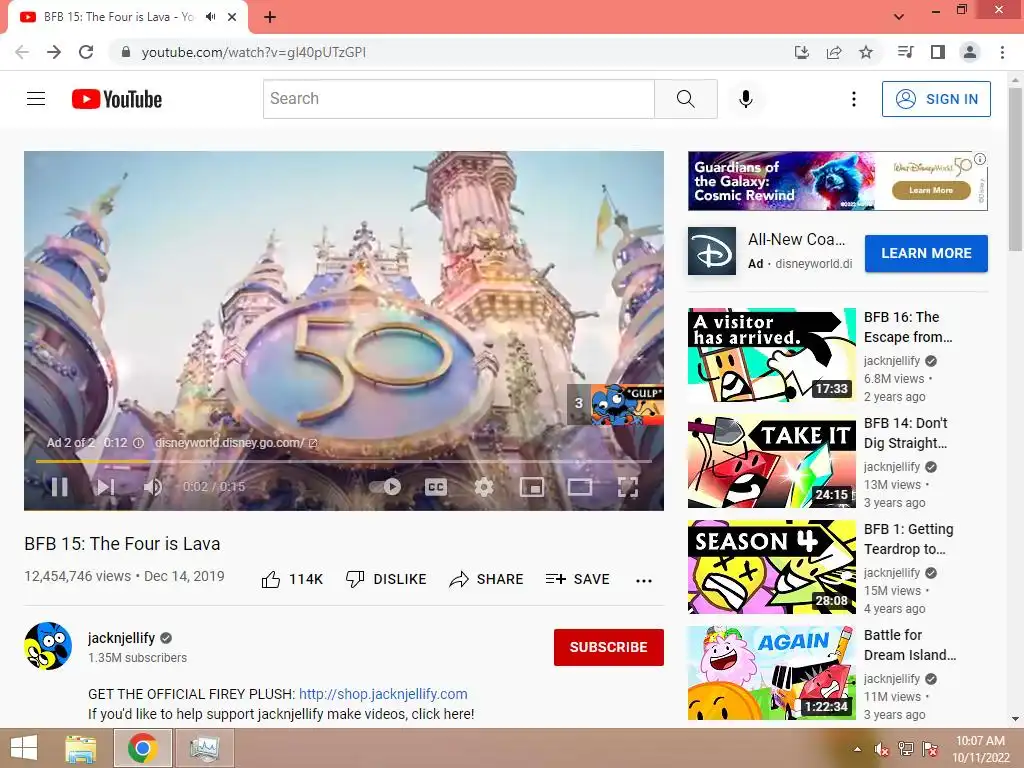The image size is (1024, 768).
Task: Enter full screen mode
Action: click(x=628, y=487)
